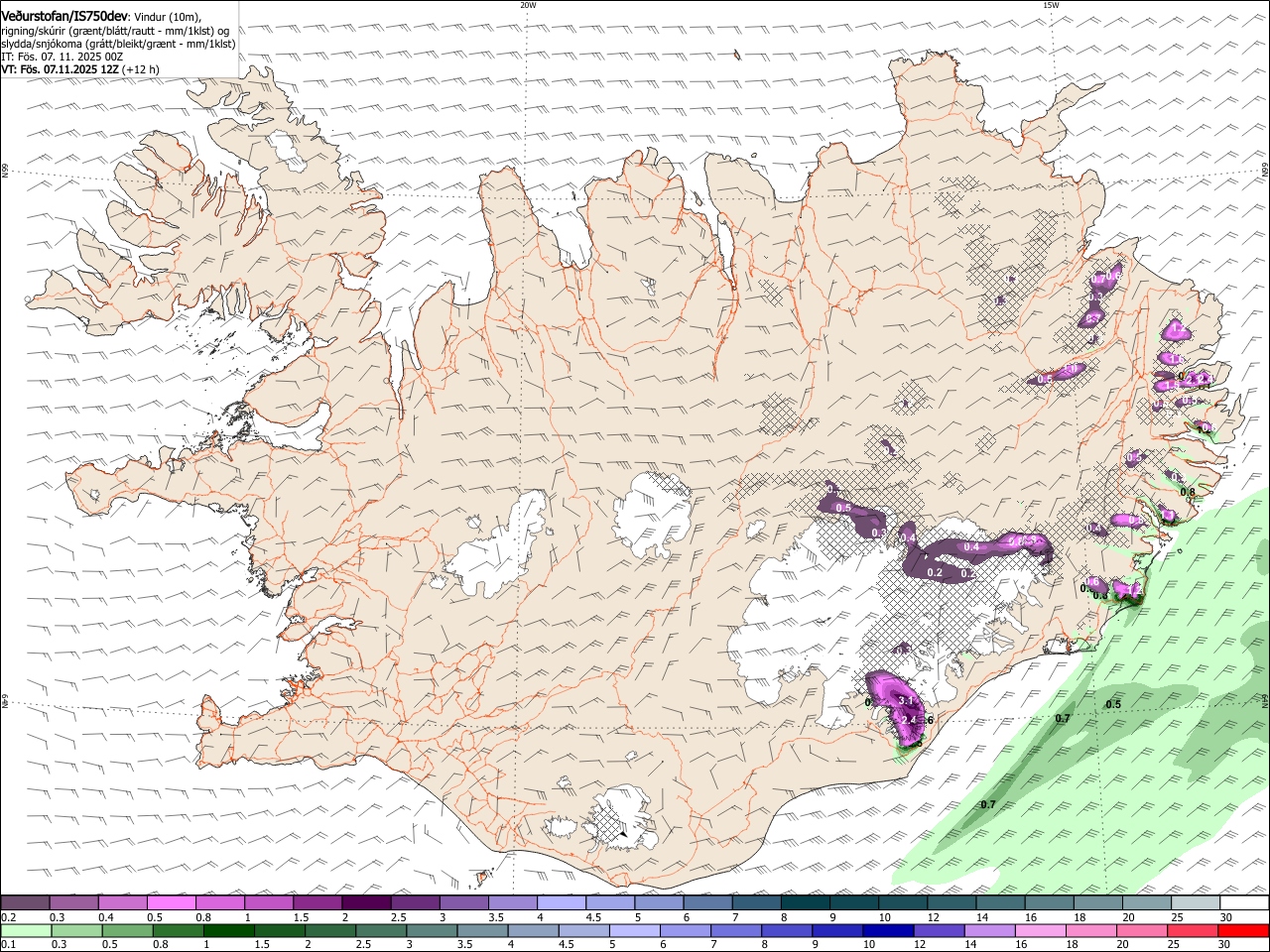Pick the dark navy 10 swatch in the rain scale

(886, 930)
